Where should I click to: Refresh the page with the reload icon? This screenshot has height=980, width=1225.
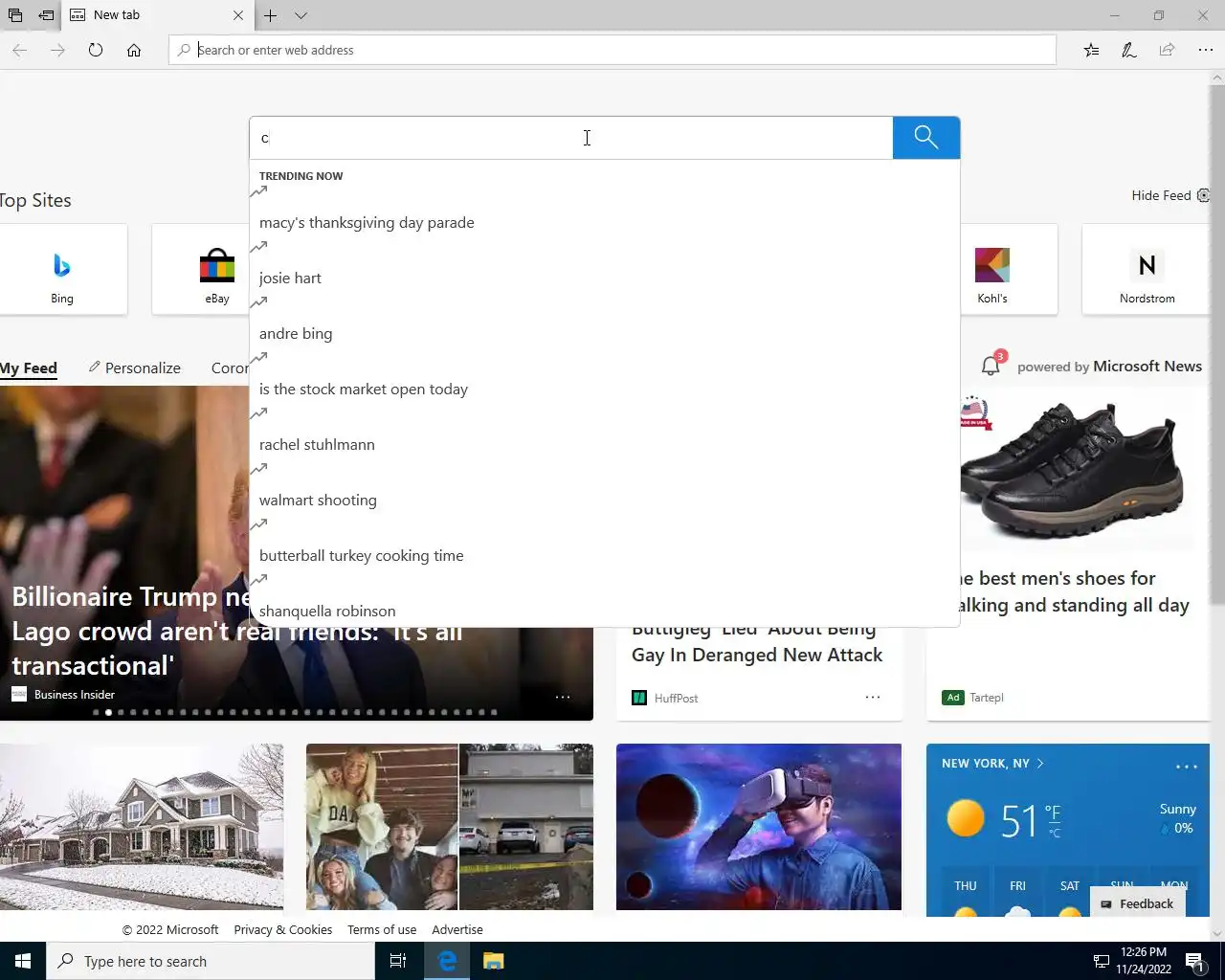point(96,50)
